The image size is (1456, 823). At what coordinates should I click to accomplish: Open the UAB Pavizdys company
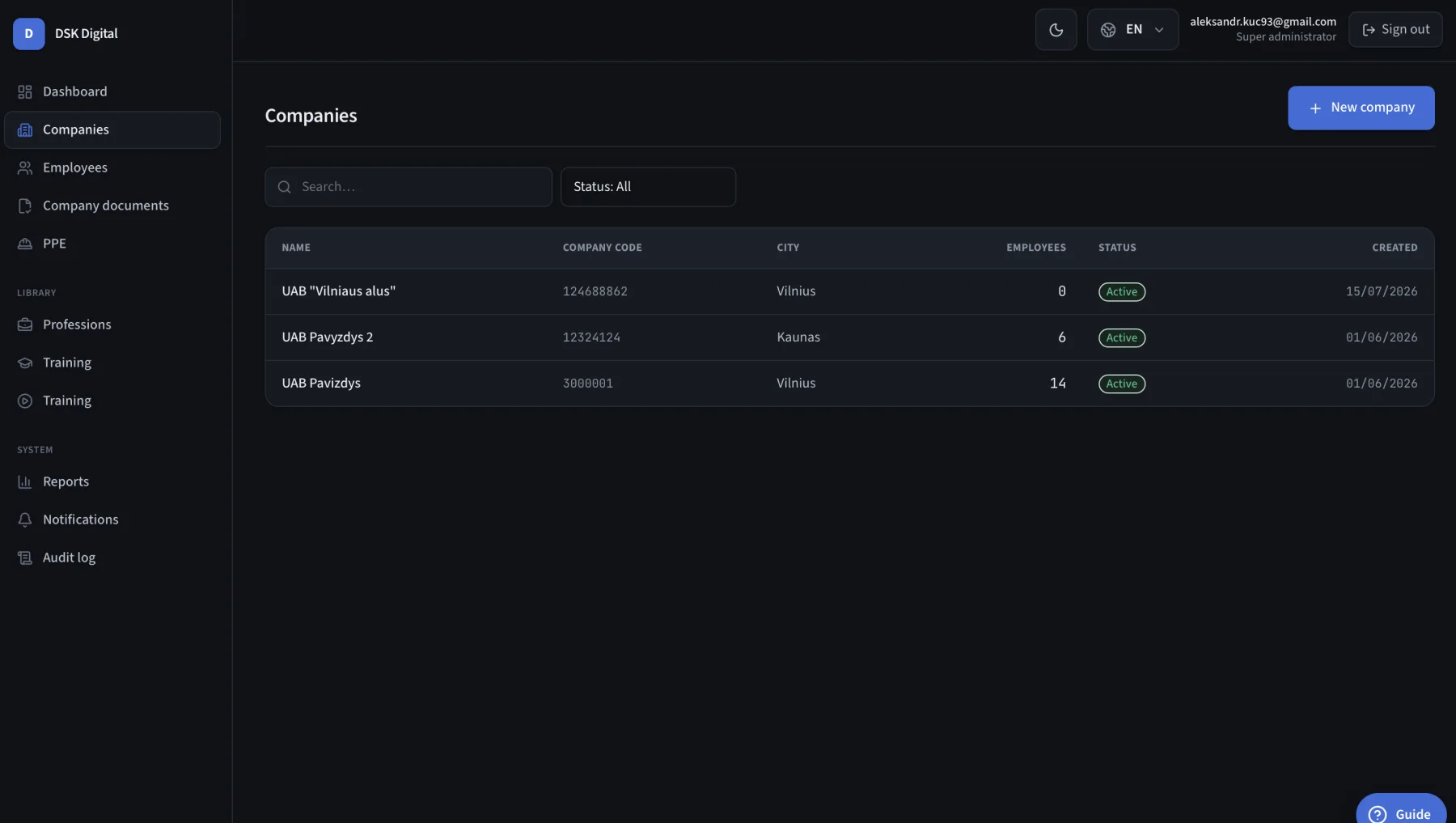point(849,384)
